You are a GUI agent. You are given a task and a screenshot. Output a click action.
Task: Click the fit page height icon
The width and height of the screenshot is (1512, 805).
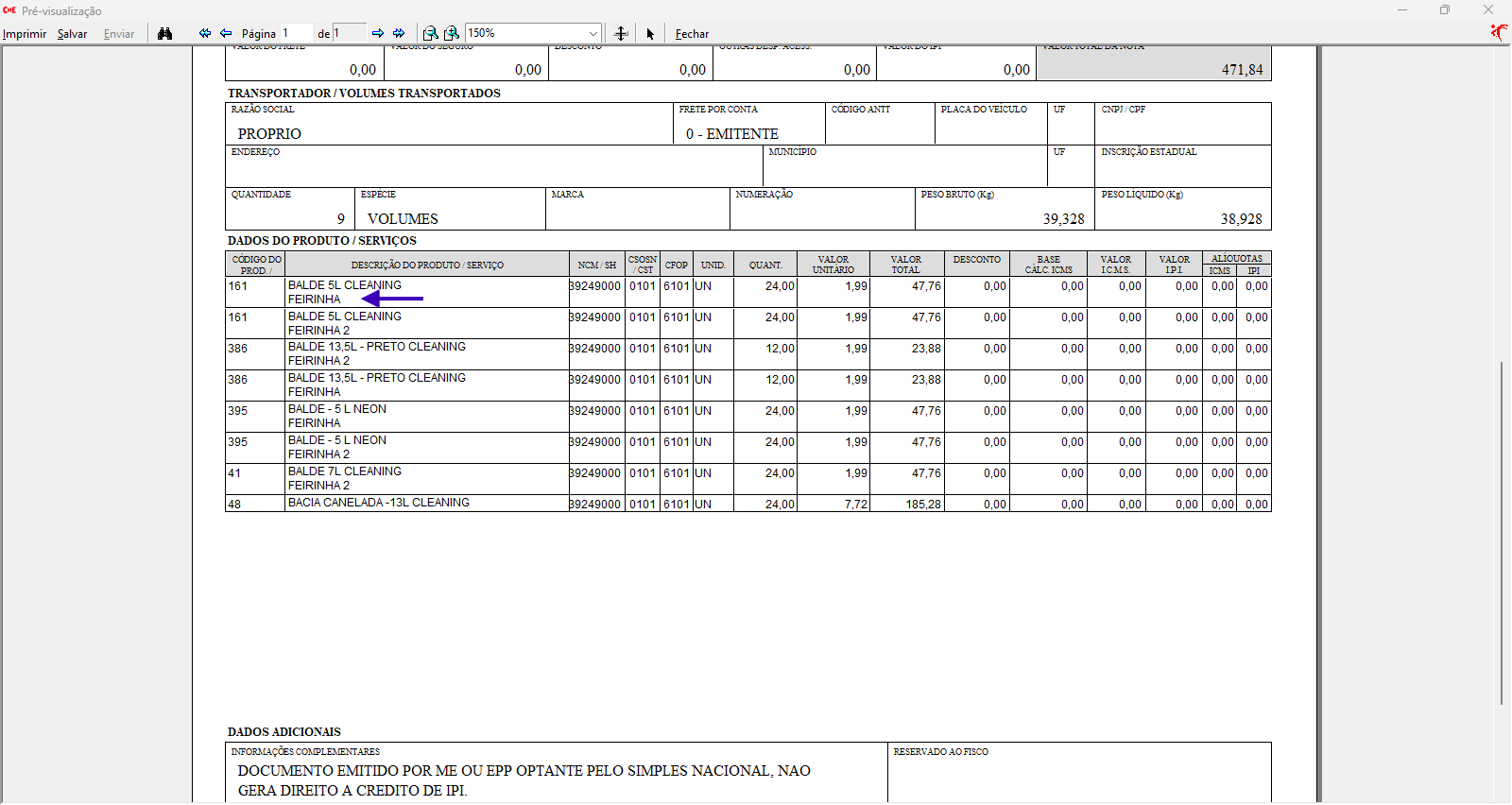coord(621,33)
